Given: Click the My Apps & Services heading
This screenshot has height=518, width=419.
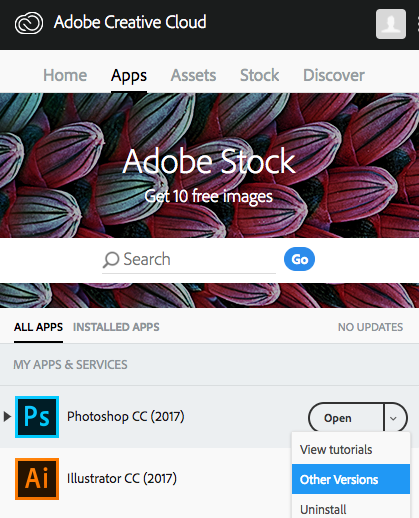Looking at the screenshot, I should 70,365.
